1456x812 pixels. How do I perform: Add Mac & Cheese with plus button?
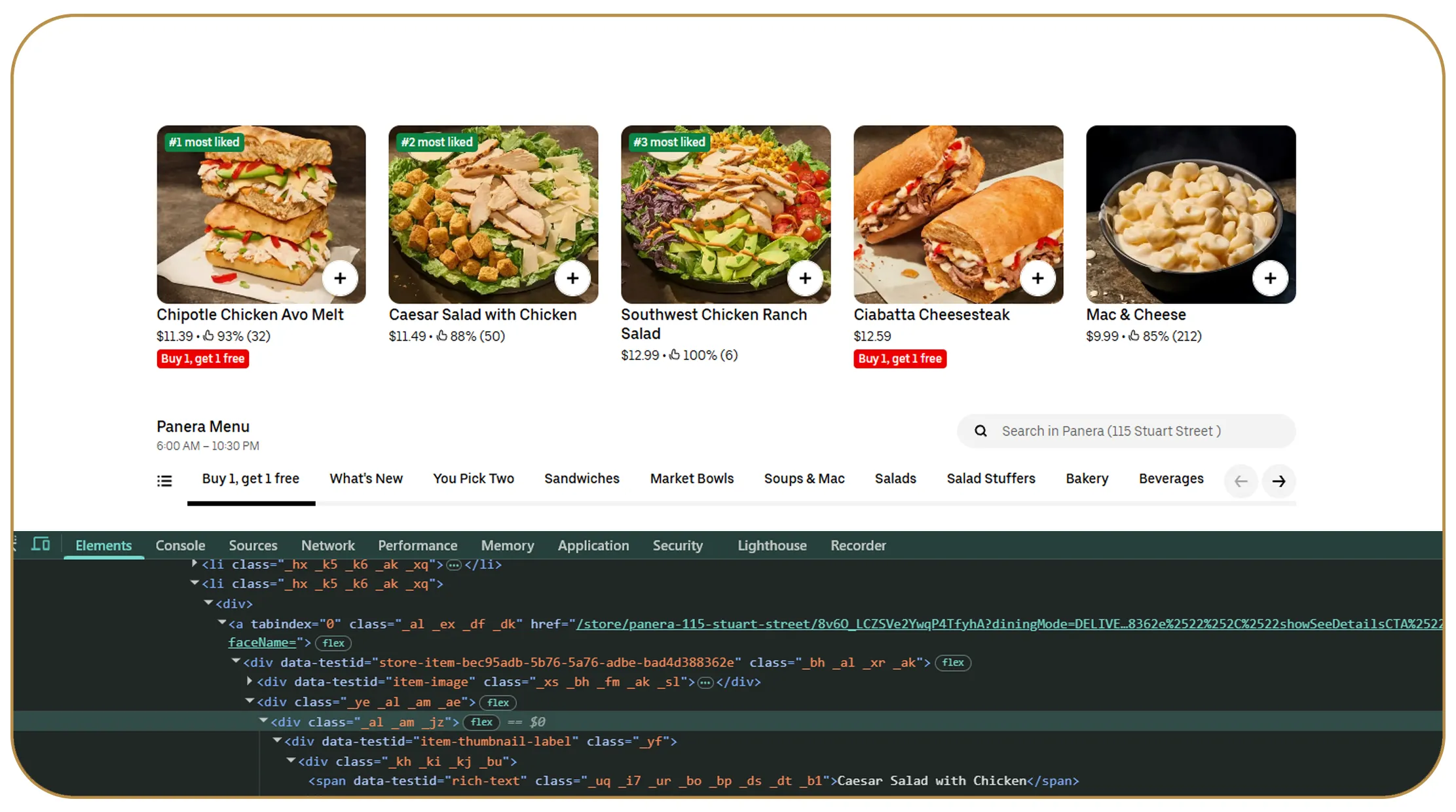tap(1270, 278)
